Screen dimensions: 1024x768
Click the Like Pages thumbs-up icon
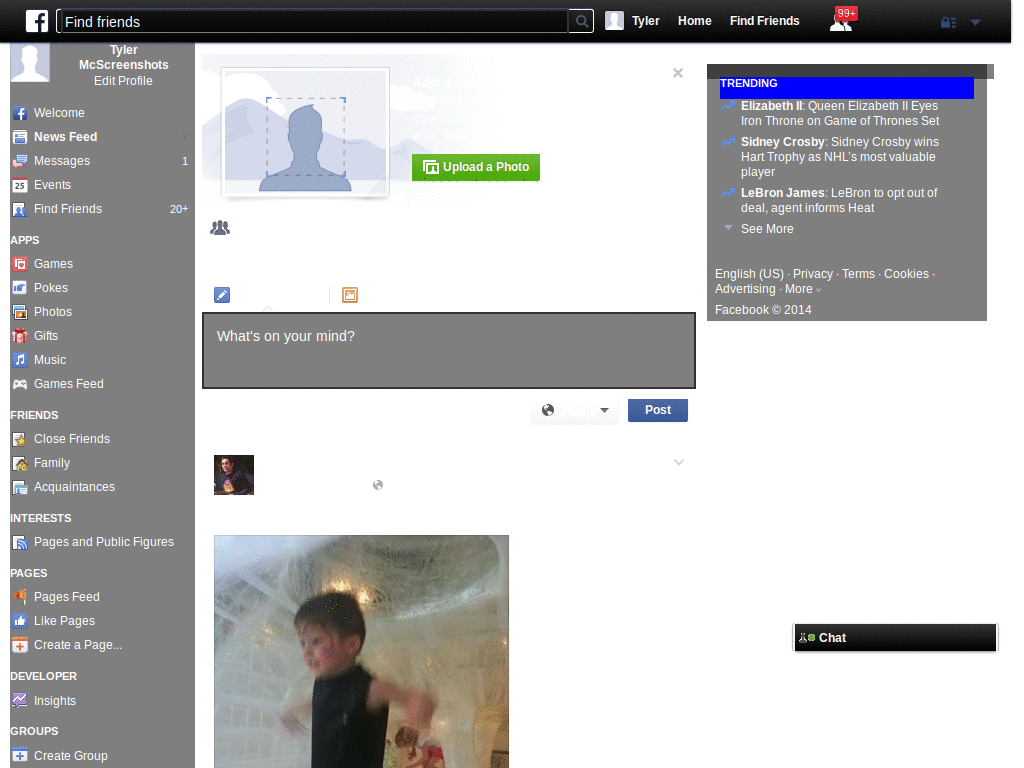click(20, 621)
